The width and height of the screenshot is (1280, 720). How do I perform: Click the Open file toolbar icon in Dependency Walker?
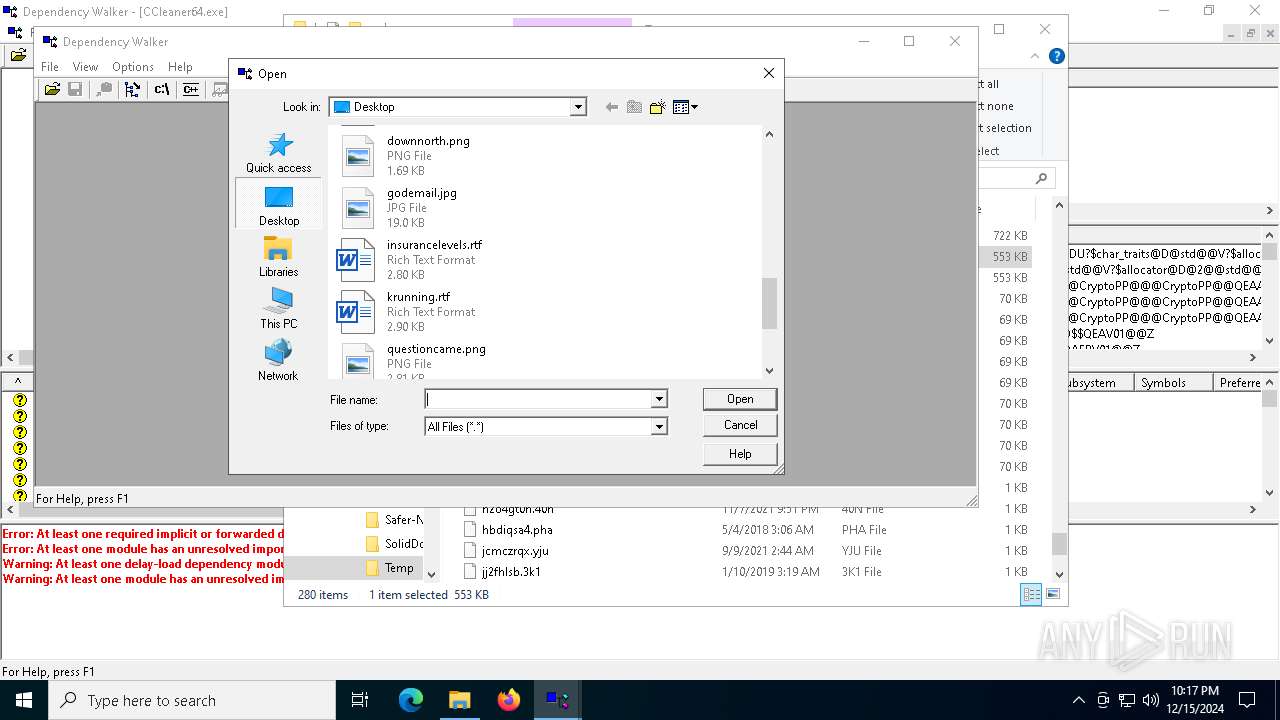[52, 89]
